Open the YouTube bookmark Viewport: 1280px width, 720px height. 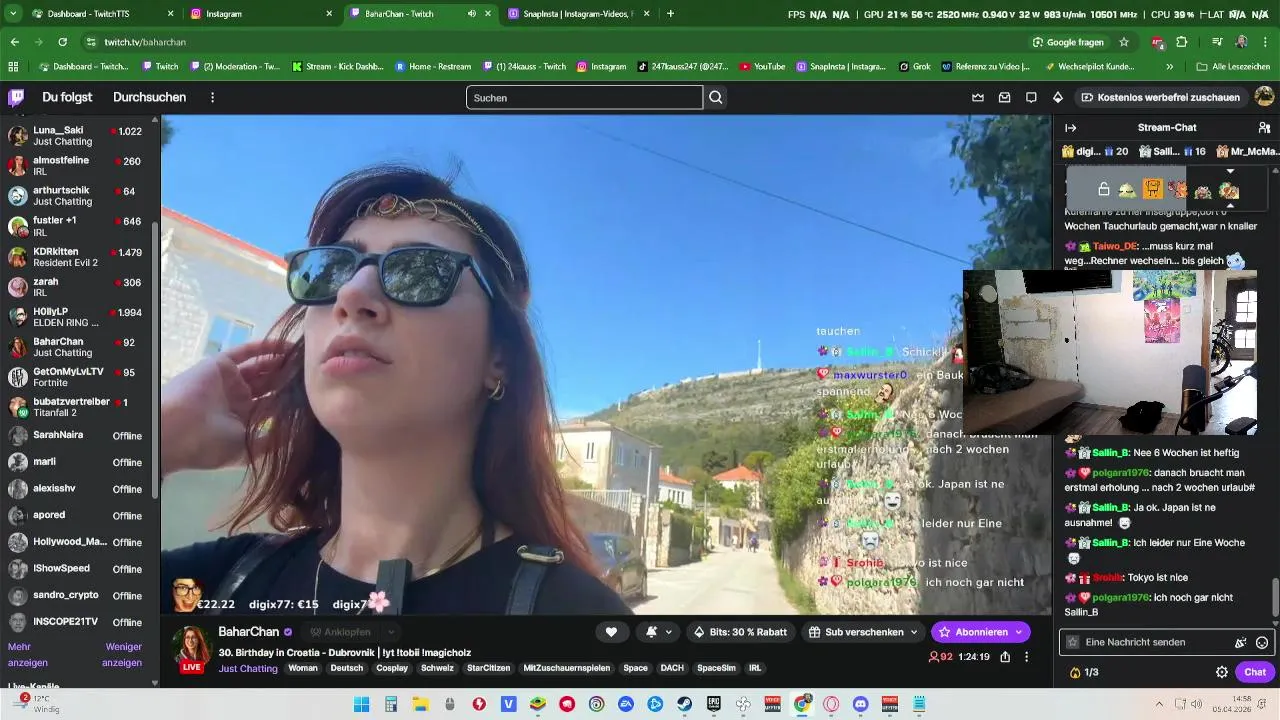tap(762, 66)
